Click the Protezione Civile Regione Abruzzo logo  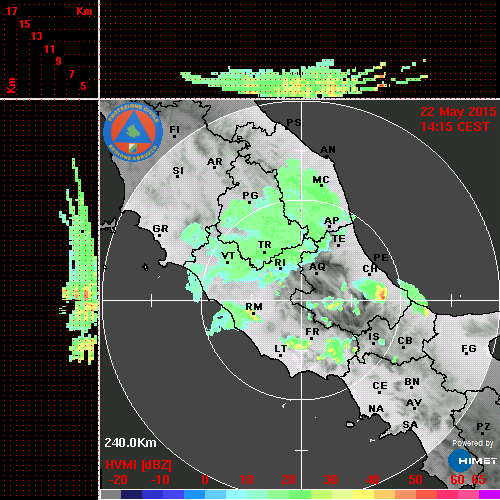point(133,132)
